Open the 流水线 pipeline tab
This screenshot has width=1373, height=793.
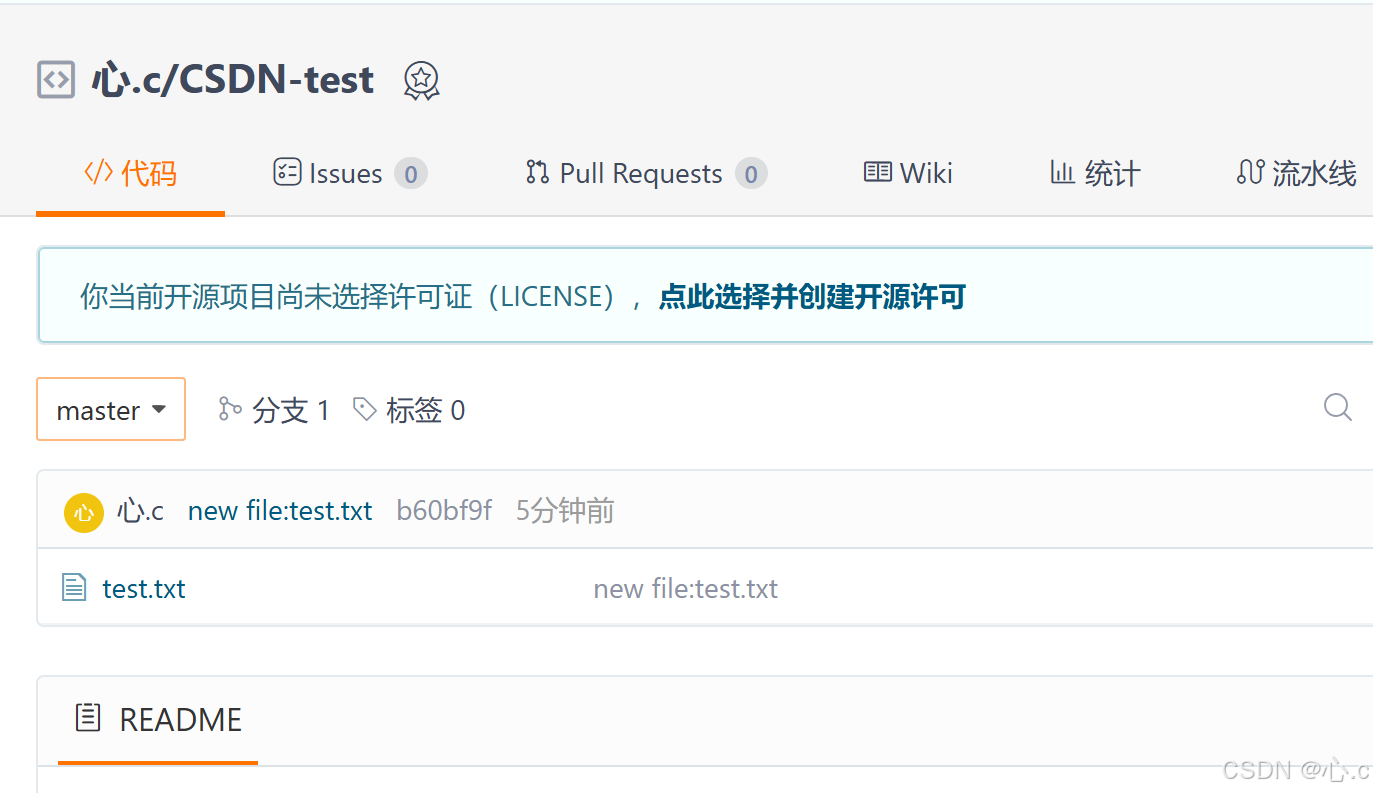[1296, 173]
